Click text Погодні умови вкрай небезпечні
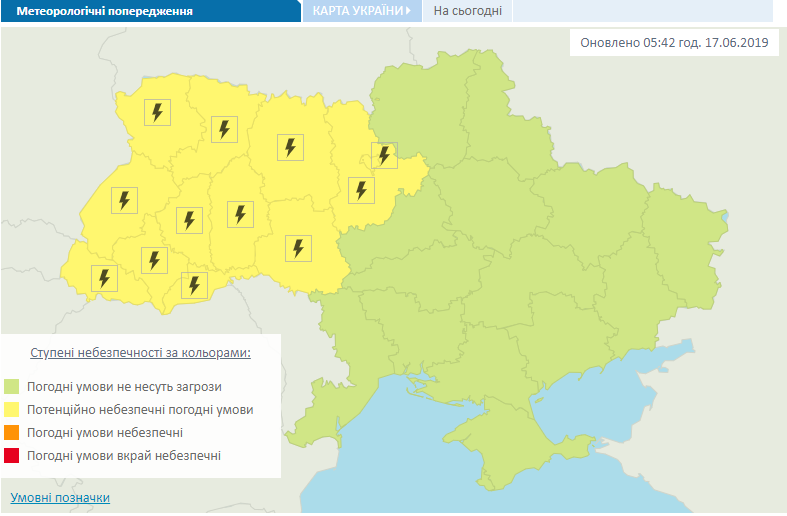Viewport: 787px width, 516px height. 124,456
